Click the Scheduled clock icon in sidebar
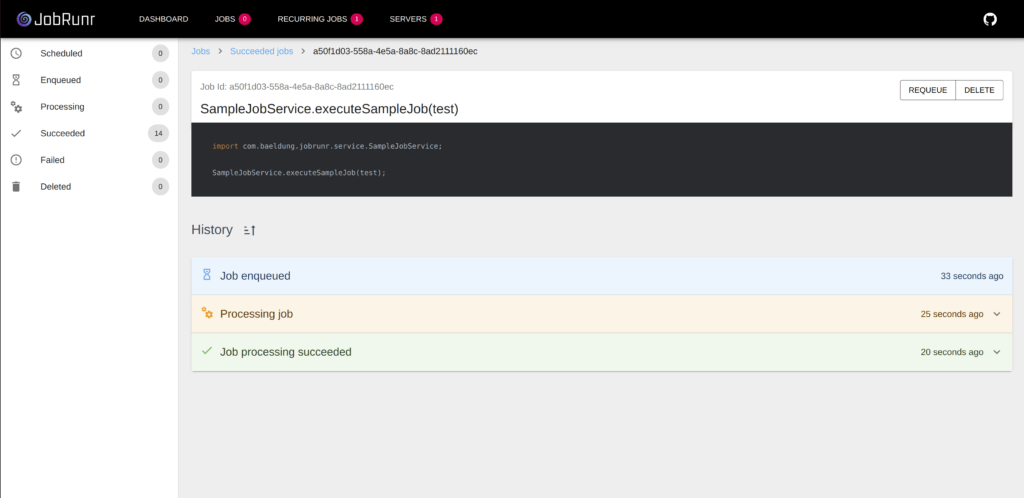The image size is (1024, 498). click(16, 53)
